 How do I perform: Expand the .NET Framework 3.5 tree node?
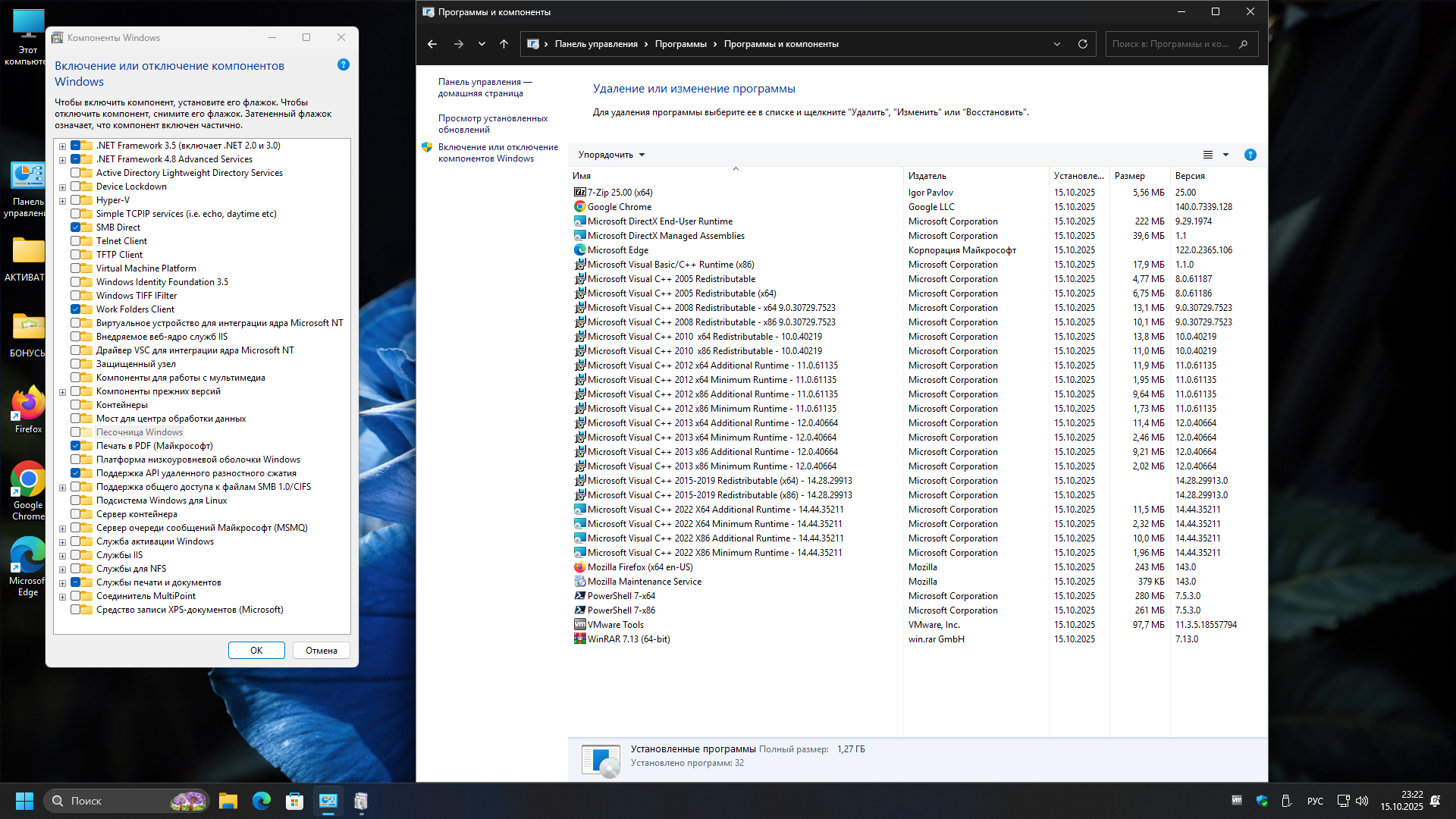[62, 146]
